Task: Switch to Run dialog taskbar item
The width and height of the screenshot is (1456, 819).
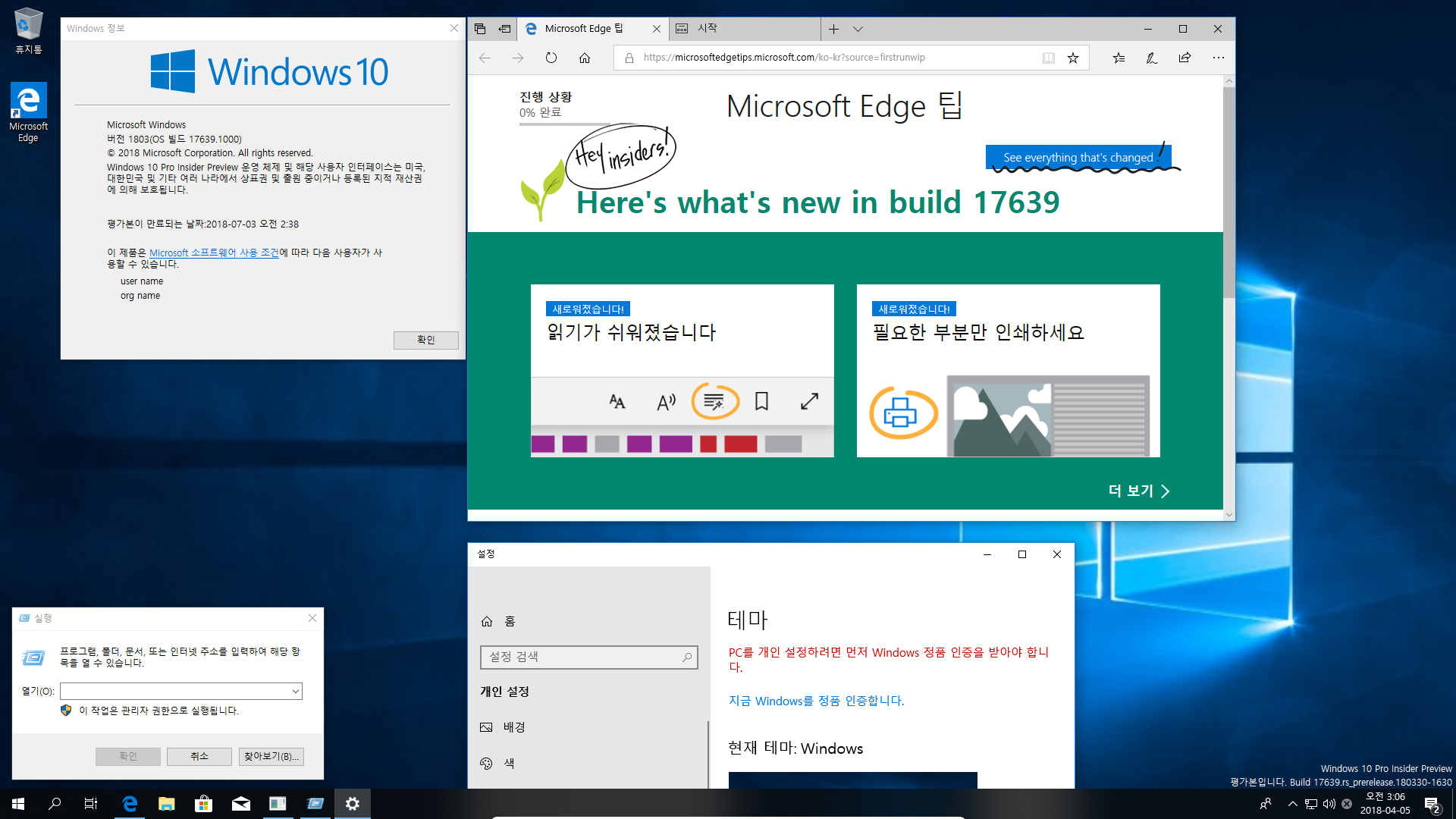Action: (315, 803)
